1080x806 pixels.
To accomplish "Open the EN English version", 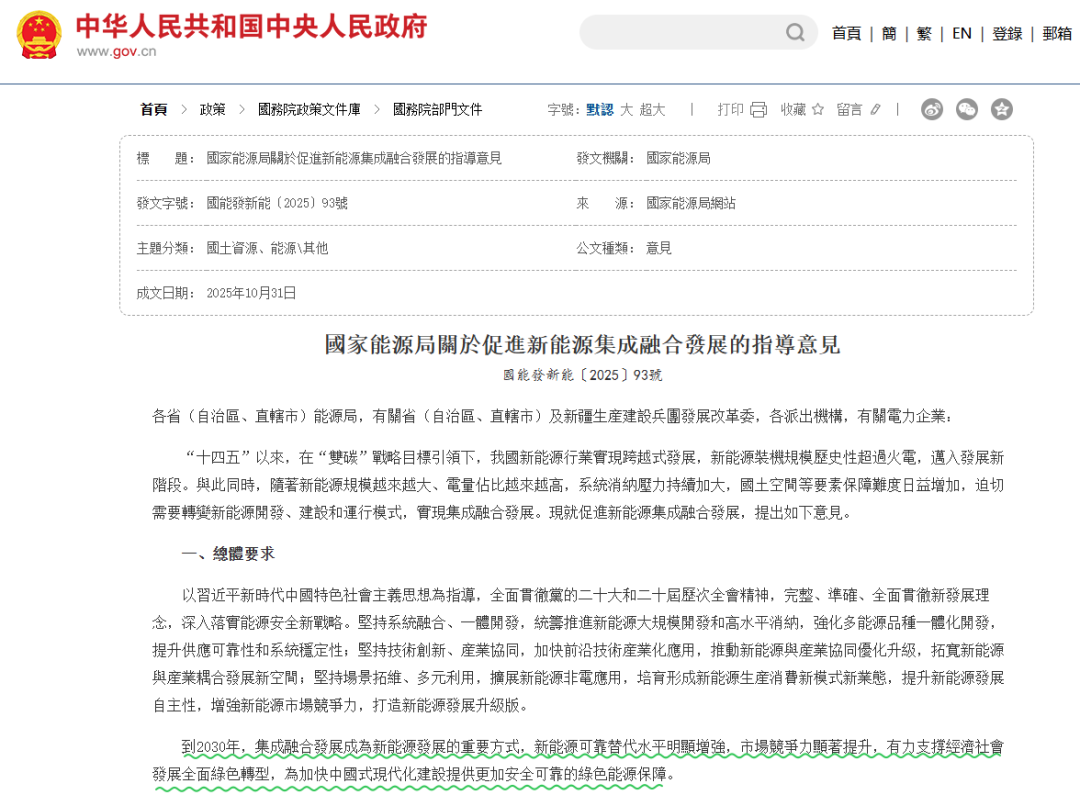I will (x=961, y=33).
